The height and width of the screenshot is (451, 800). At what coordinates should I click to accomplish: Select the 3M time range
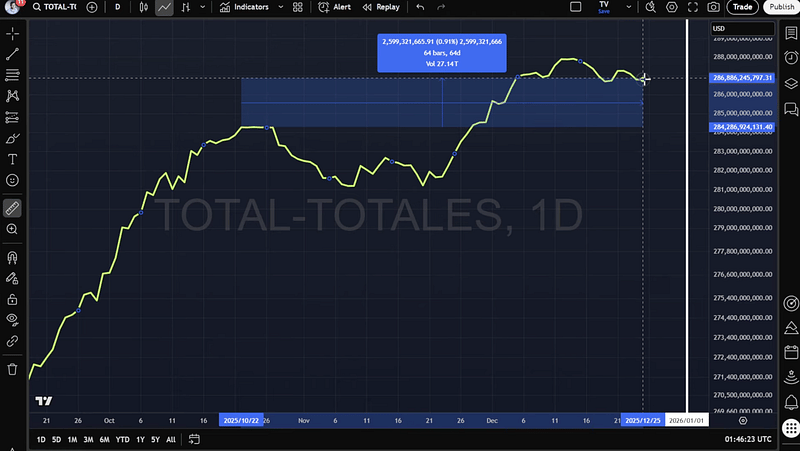pos(88,439)
